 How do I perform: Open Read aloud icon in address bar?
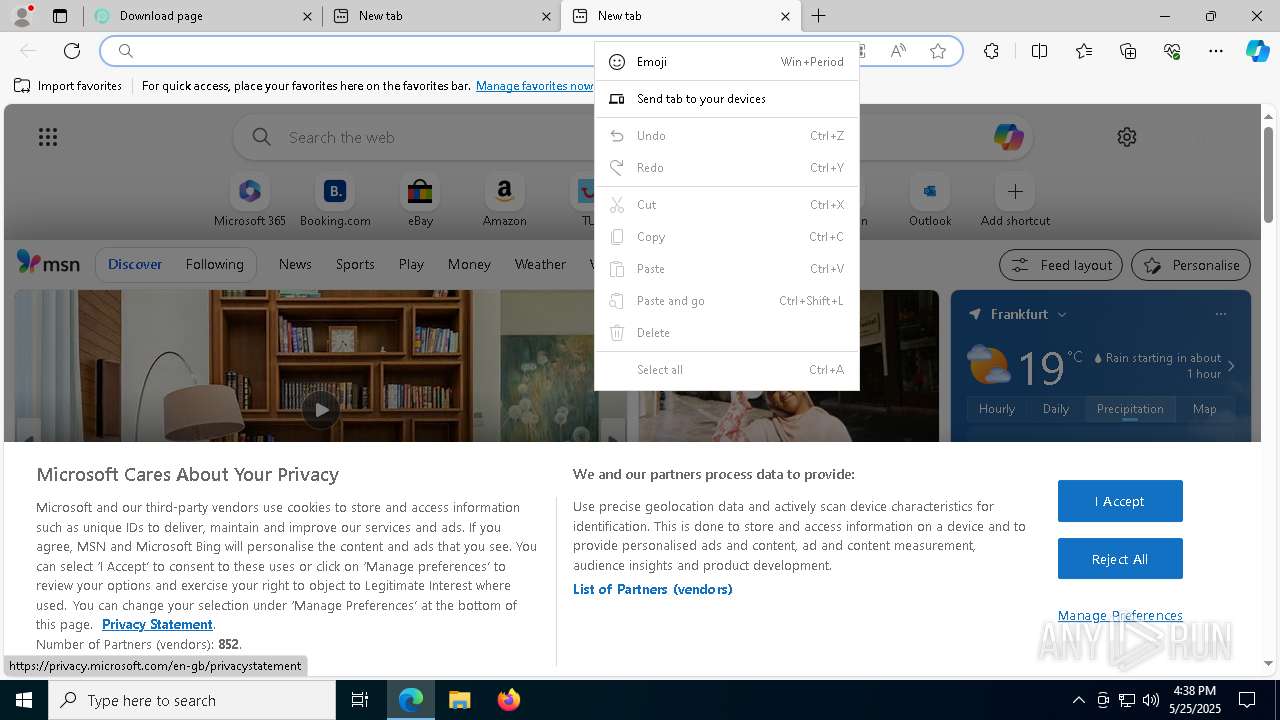(x=898, y=51)
